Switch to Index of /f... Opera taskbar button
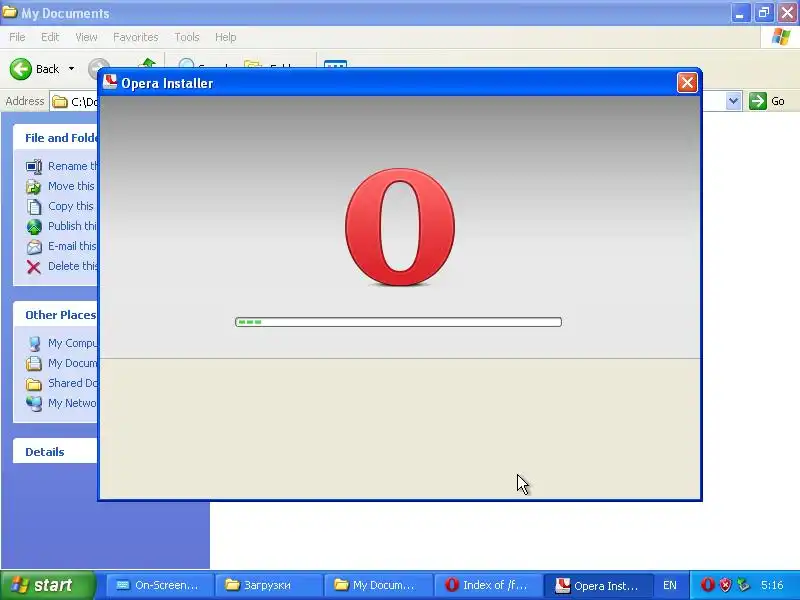 click(x=488, y=585)
